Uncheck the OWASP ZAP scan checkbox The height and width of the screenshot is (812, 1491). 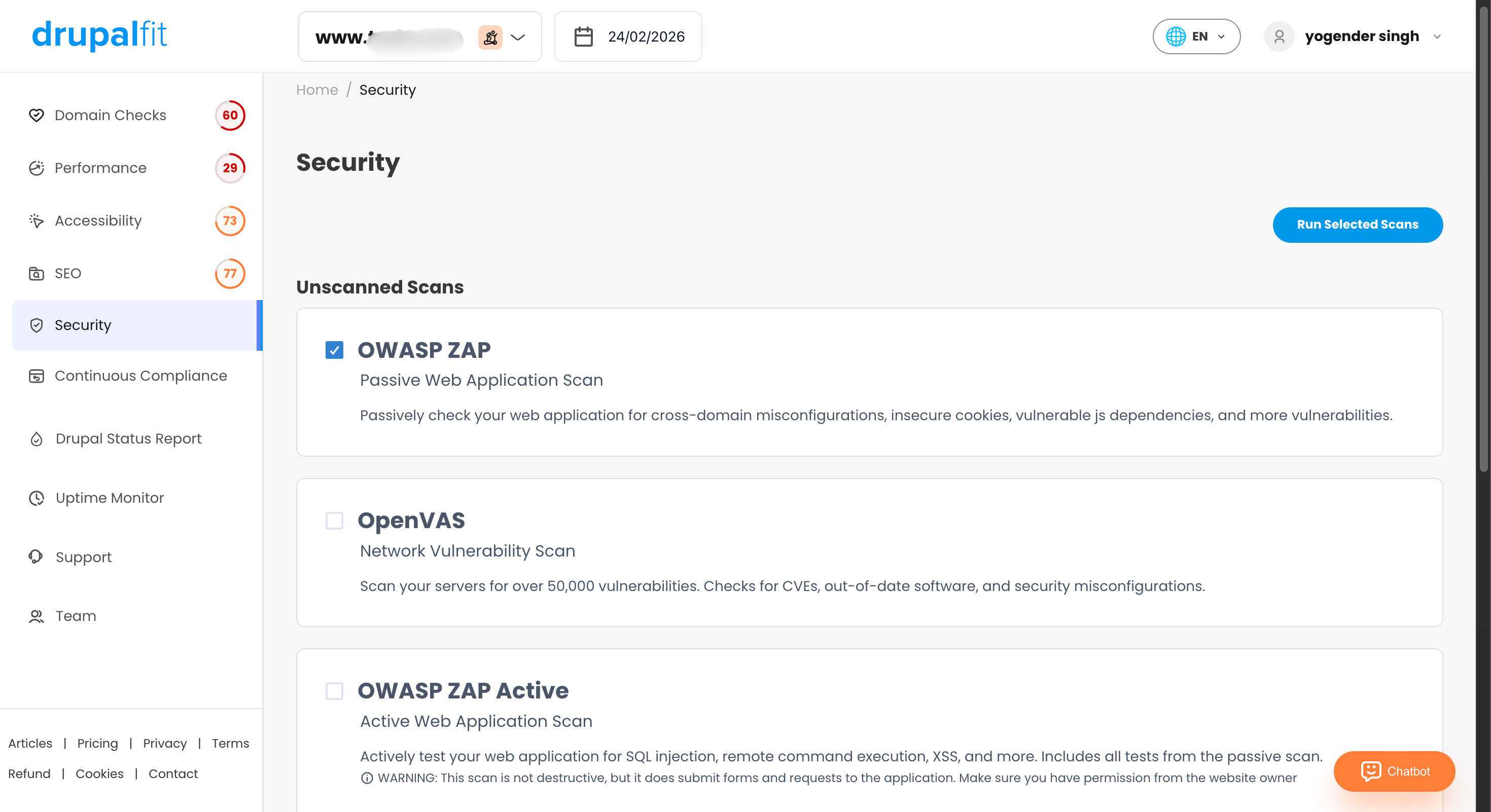click(x=335, y=350)
